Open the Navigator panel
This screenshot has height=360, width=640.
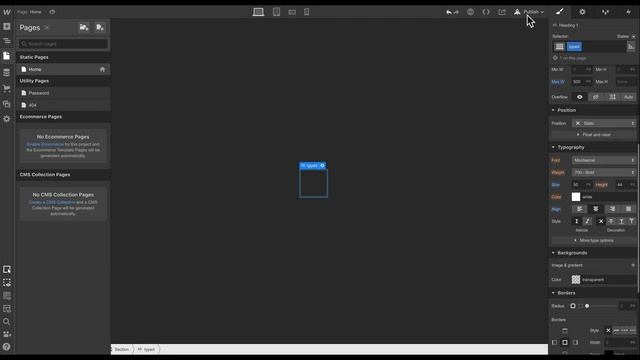(x=7, y=41)
